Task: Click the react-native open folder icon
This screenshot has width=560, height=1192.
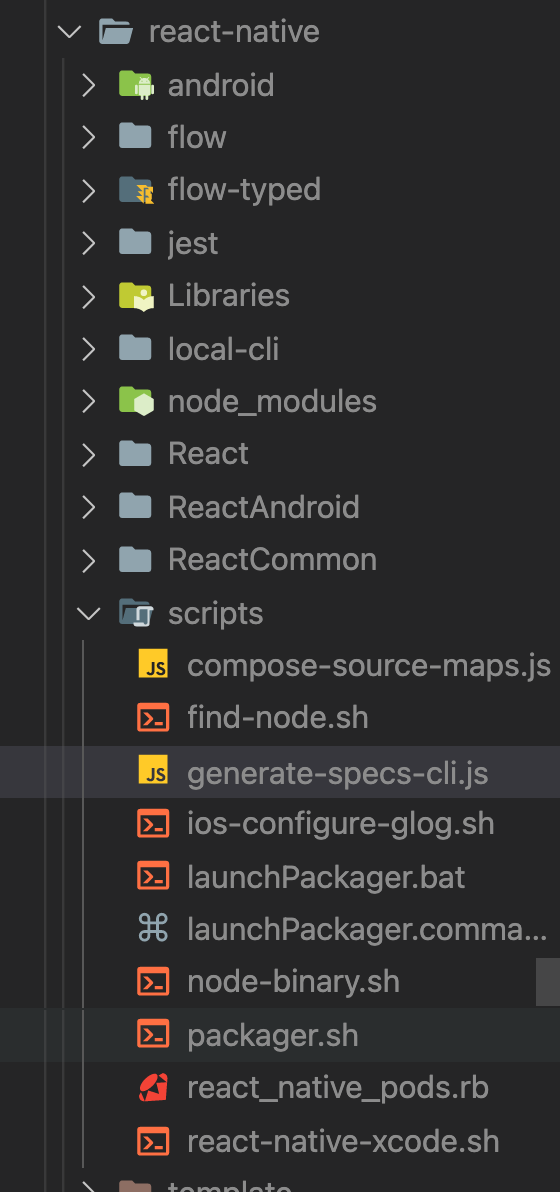Action: click(115, 32)
